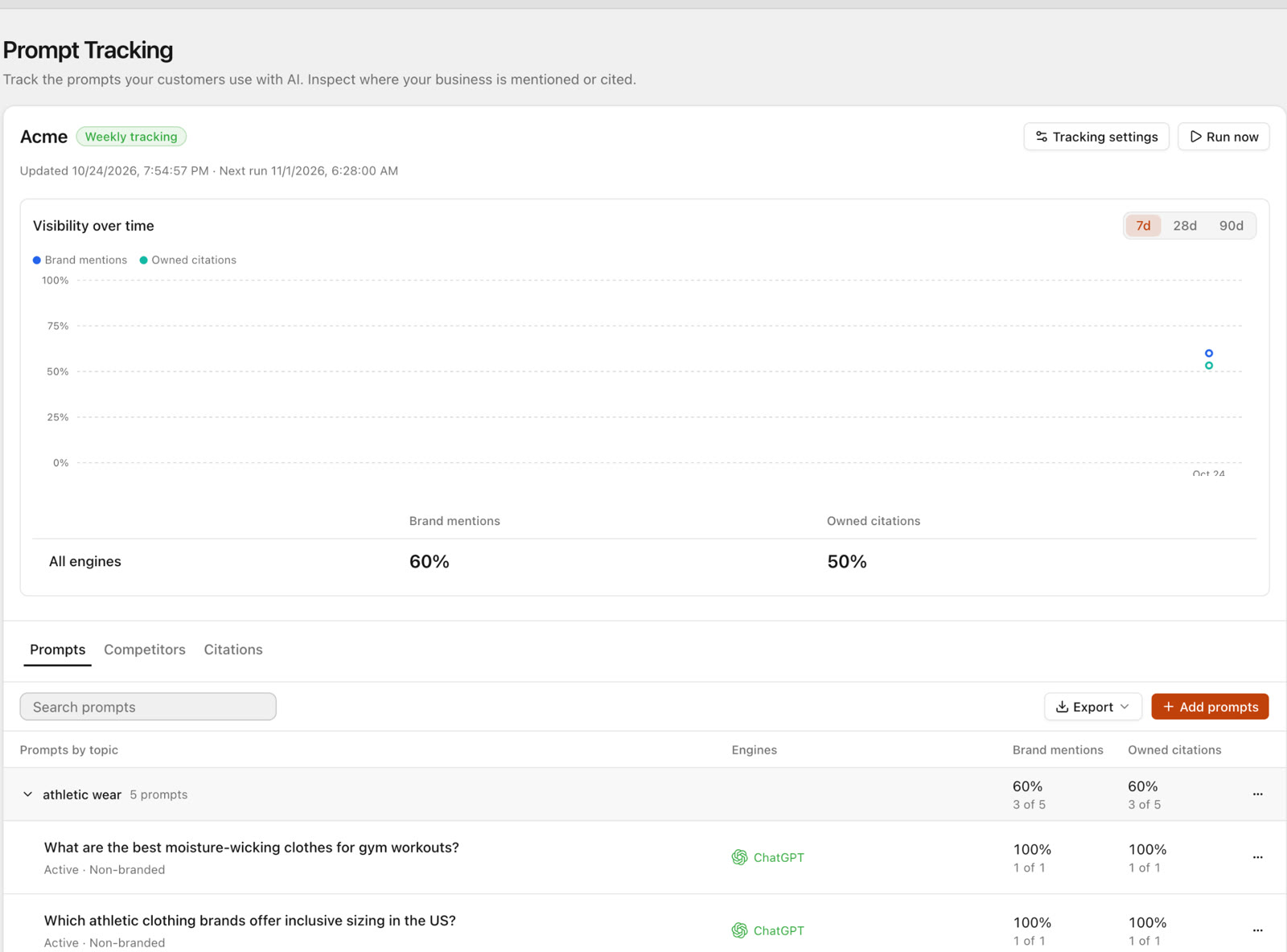
Task: Open more options for athletic wear topic
Action: coord(1257,794)
